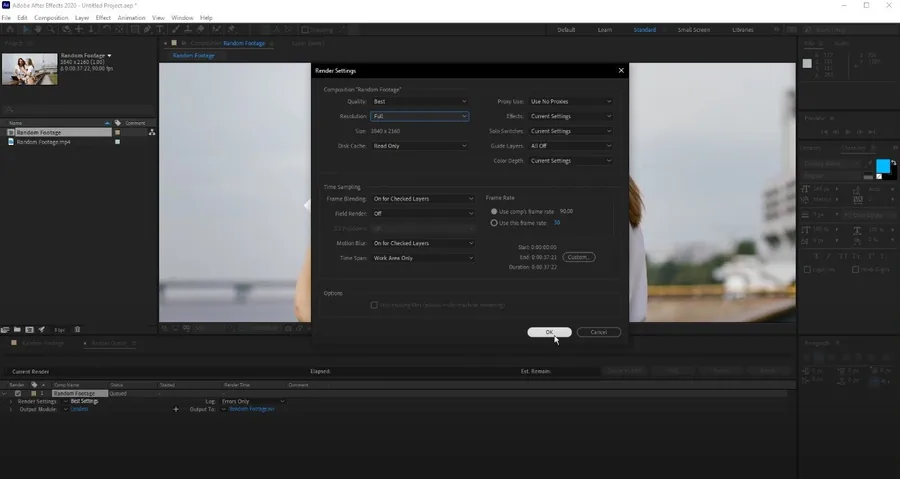Image resolution: width=900 pixels, height=479 pixels.
Task: Click the label tag column icon in Project panel
Action: click(118, 123)
